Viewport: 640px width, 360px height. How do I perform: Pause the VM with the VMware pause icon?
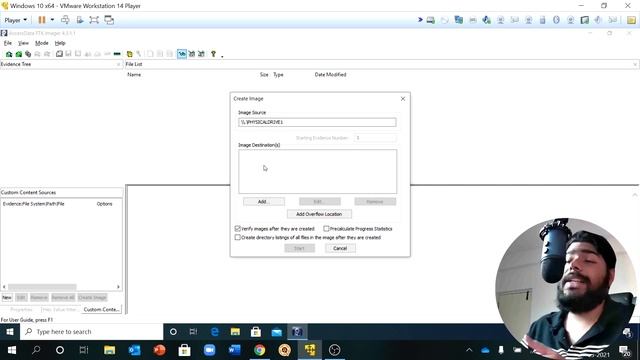42,20
